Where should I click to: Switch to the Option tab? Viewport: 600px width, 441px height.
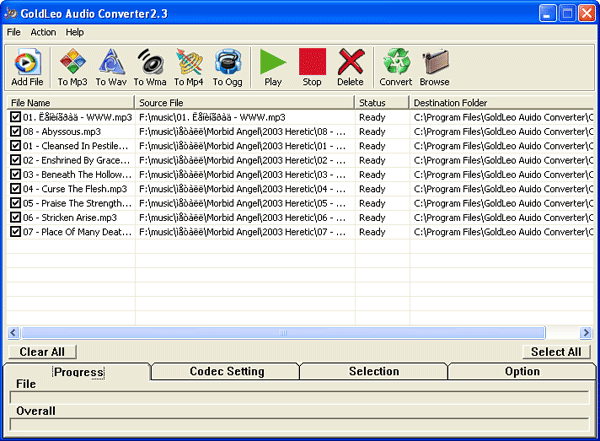522,371
